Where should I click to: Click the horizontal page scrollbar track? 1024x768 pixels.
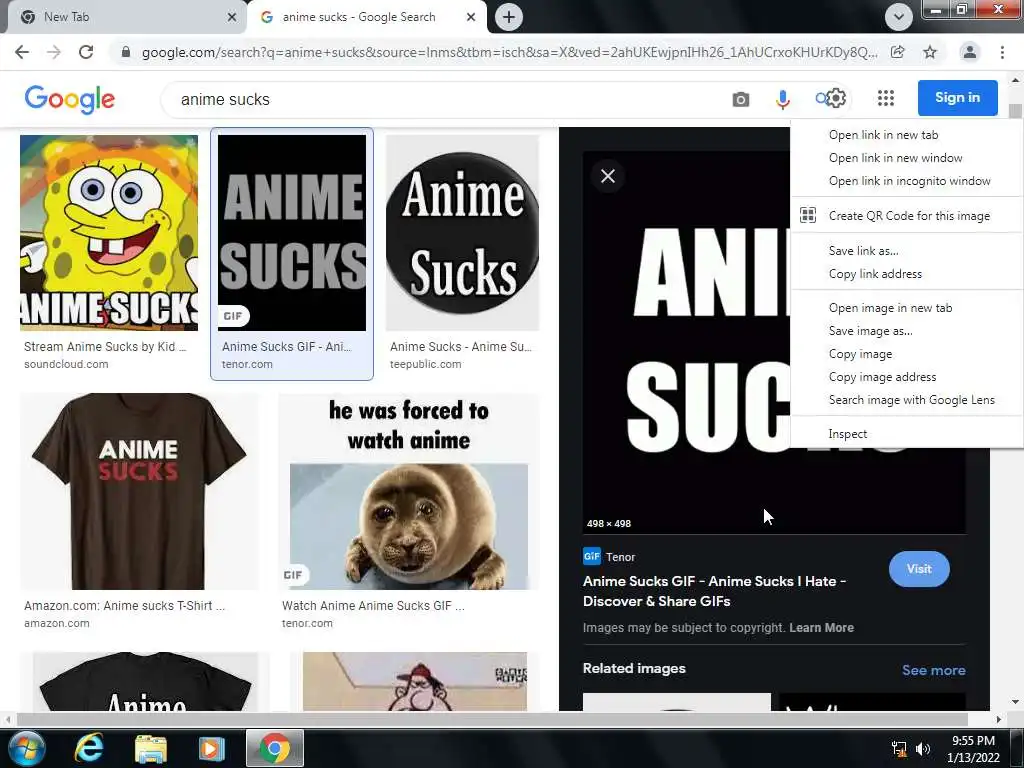point(503,719)
